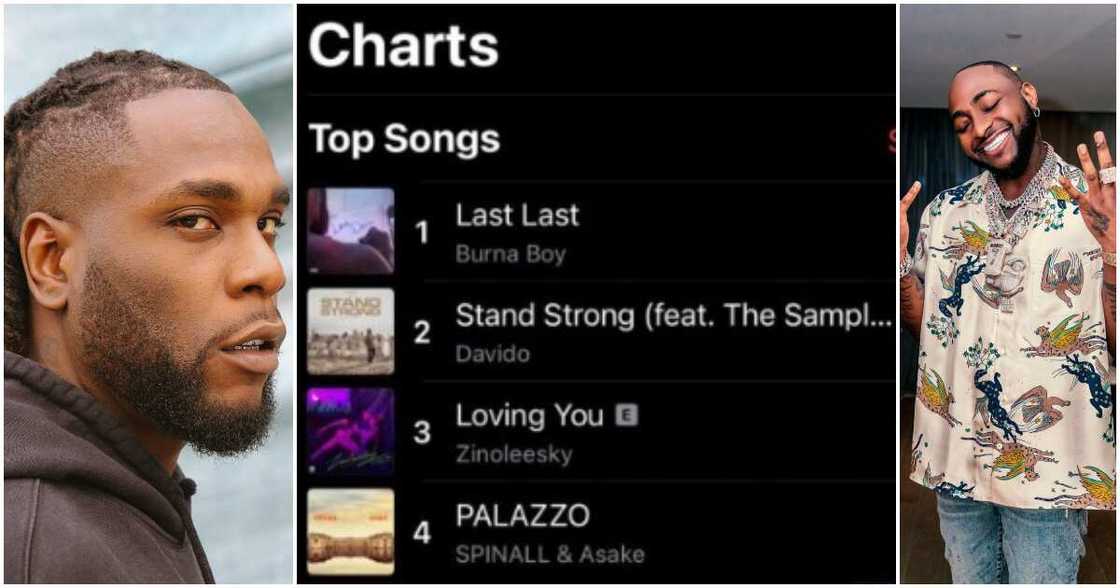Open photo of man in patterned shirt

coord(1008,294)
